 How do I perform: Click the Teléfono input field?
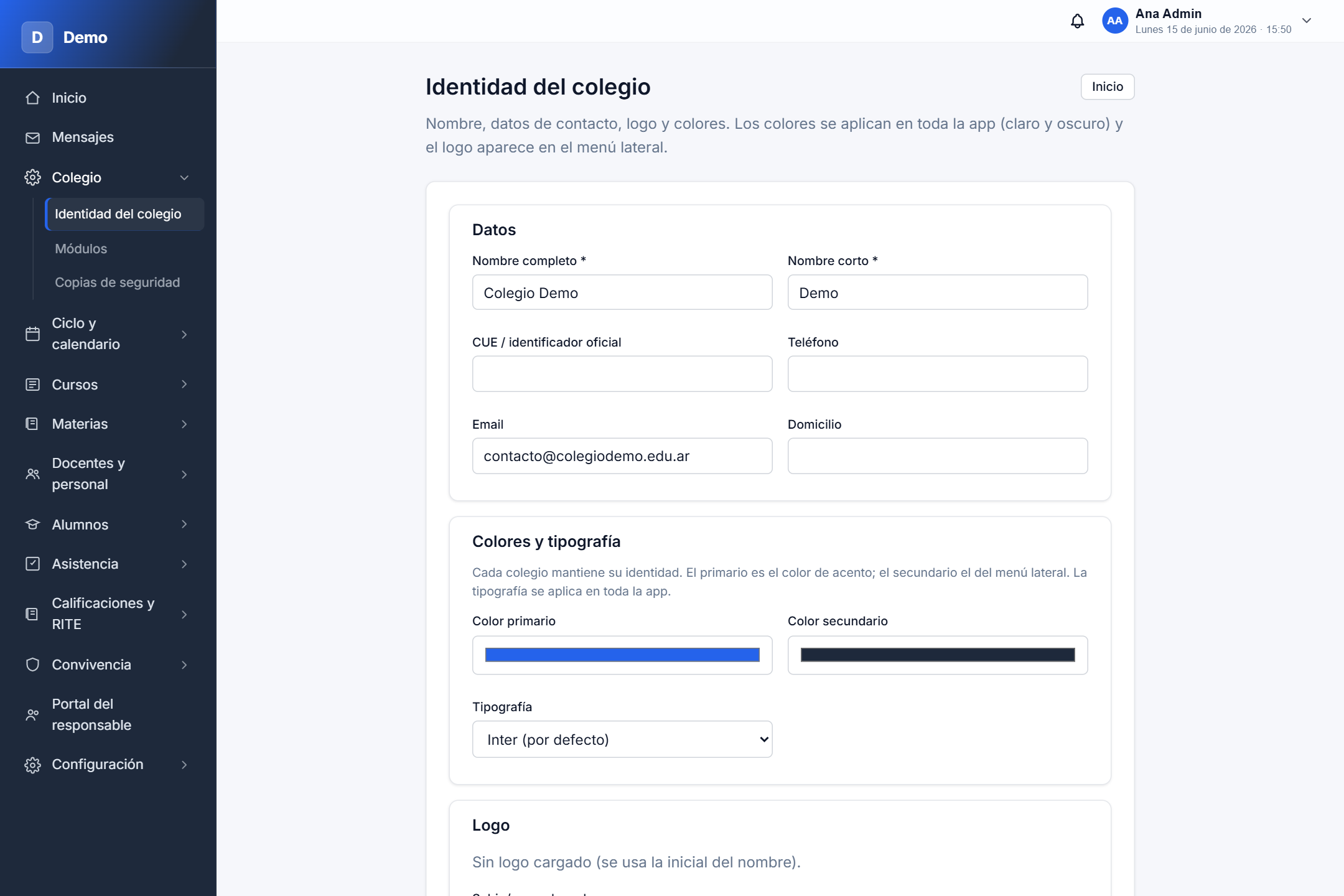tap(938, 374)
